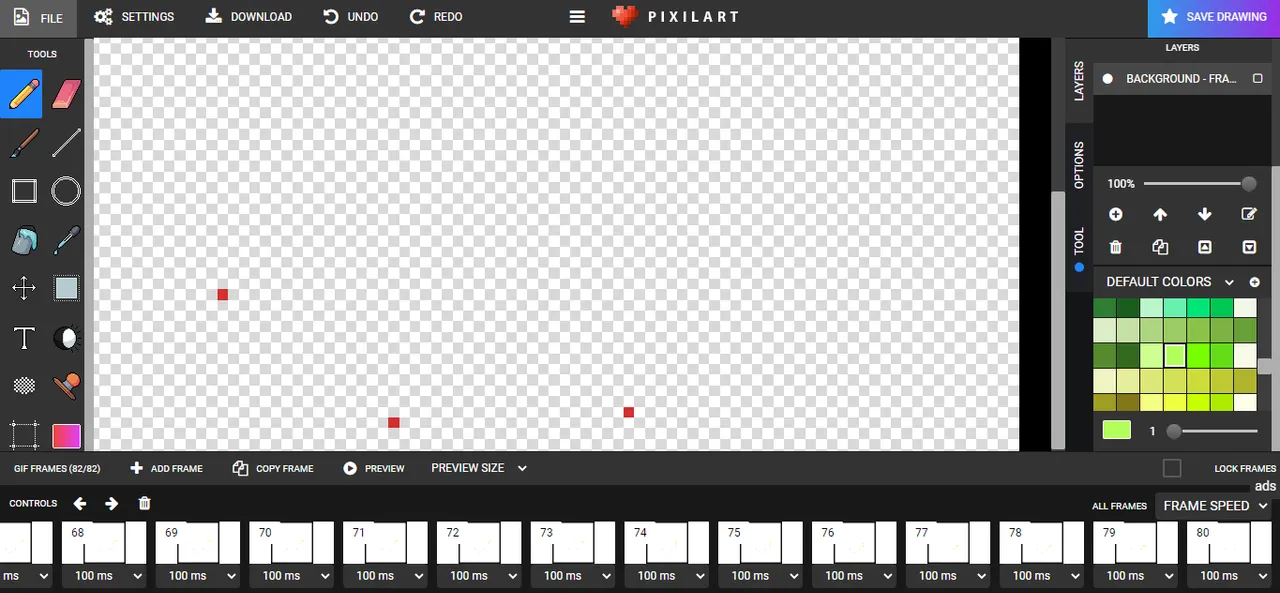Open frame 68 duration dropdown
The image size is (1280, 593).
104,576
